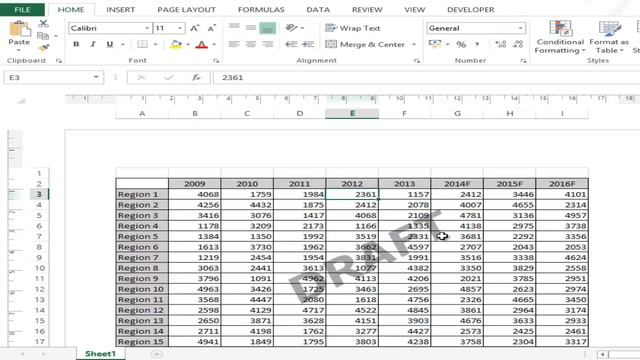Open the font name dropdown
Screen dimensions: 640x360
pos(147,28)
